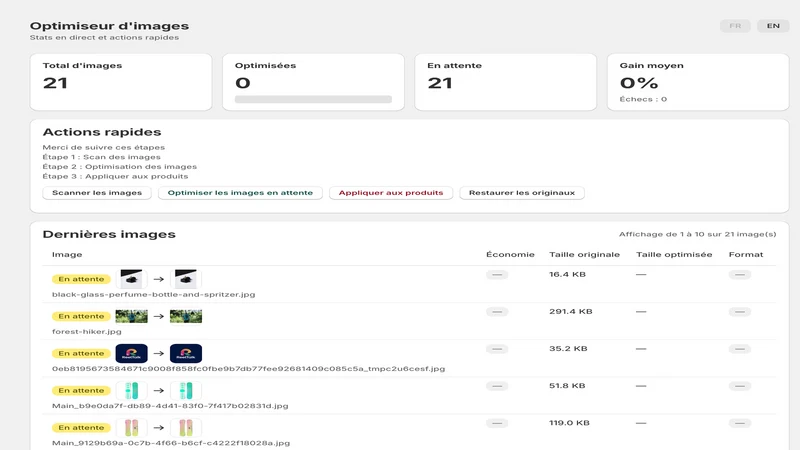Click En attente badge for Main_b9e0da7f row

81,391
